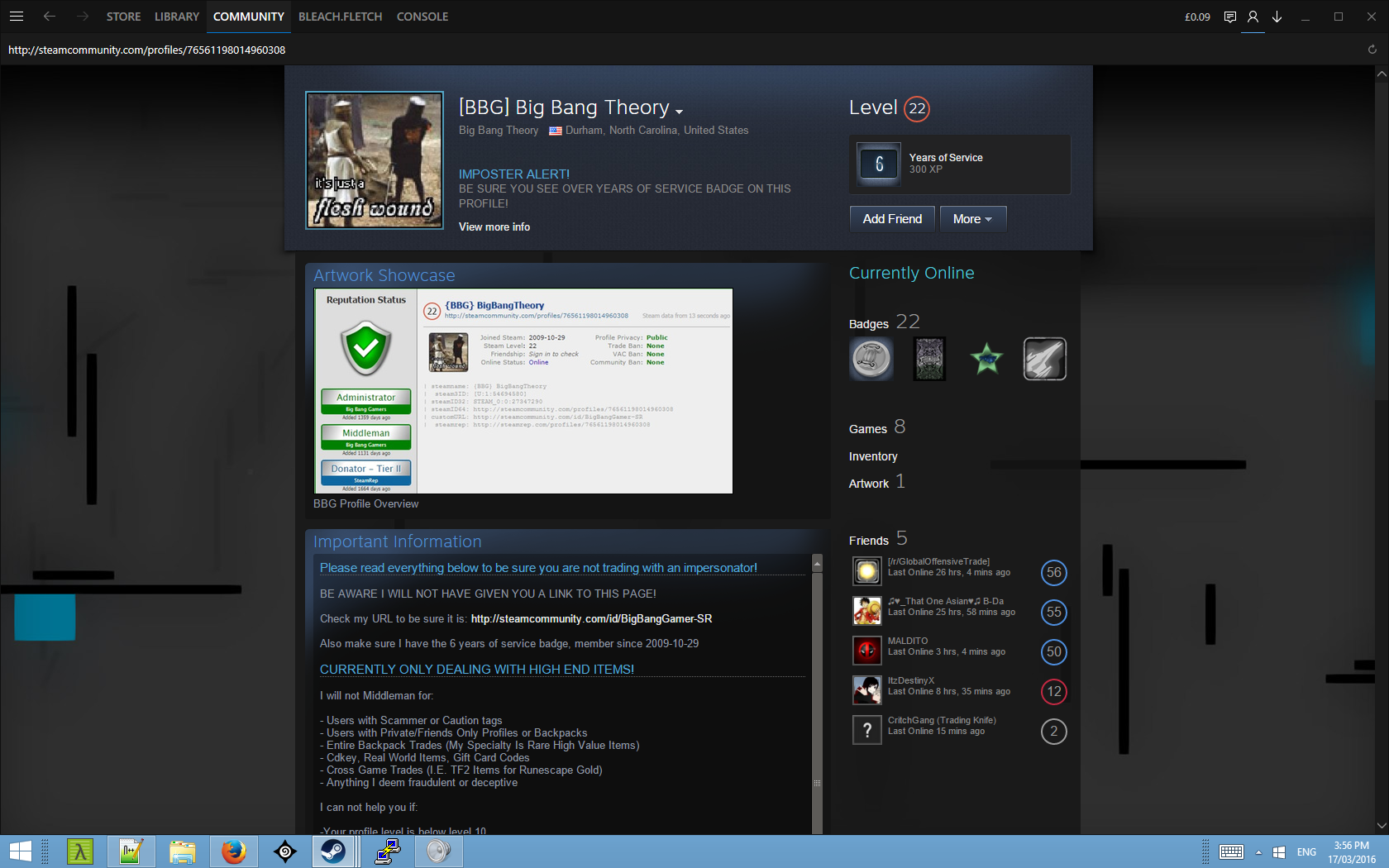
Task: Open MALDITO friend name
Action: (908, 641)
